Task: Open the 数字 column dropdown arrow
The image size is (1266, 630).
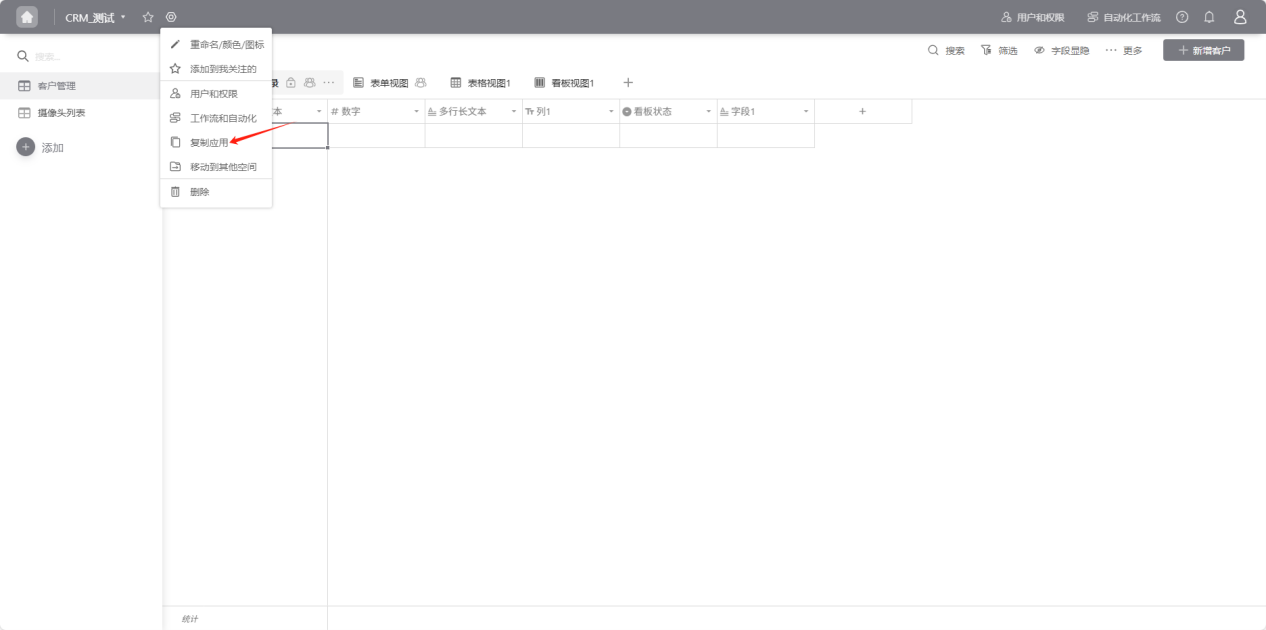Action: click(417, 112)
